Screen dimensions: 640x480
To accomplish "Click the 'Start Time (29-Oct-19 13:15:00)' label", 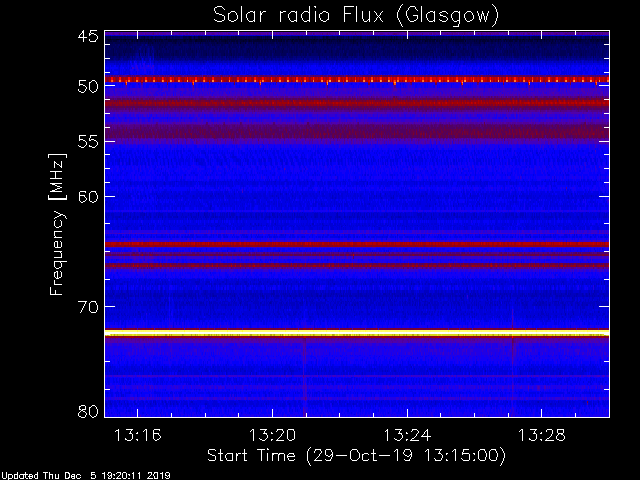I will [356, 455].
